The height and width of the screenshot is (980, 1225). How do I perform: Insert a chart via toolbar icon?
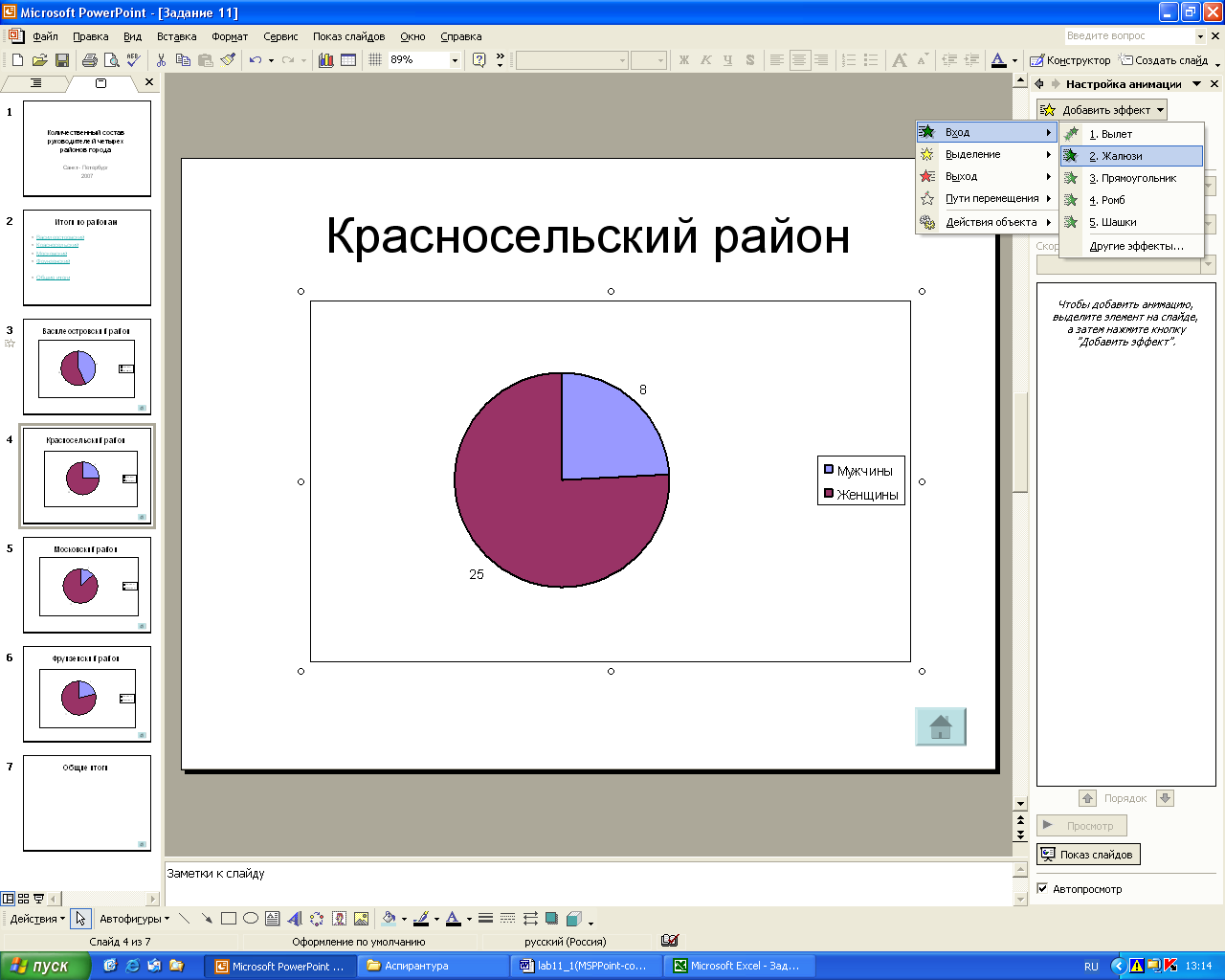click(x=326, y=60)
